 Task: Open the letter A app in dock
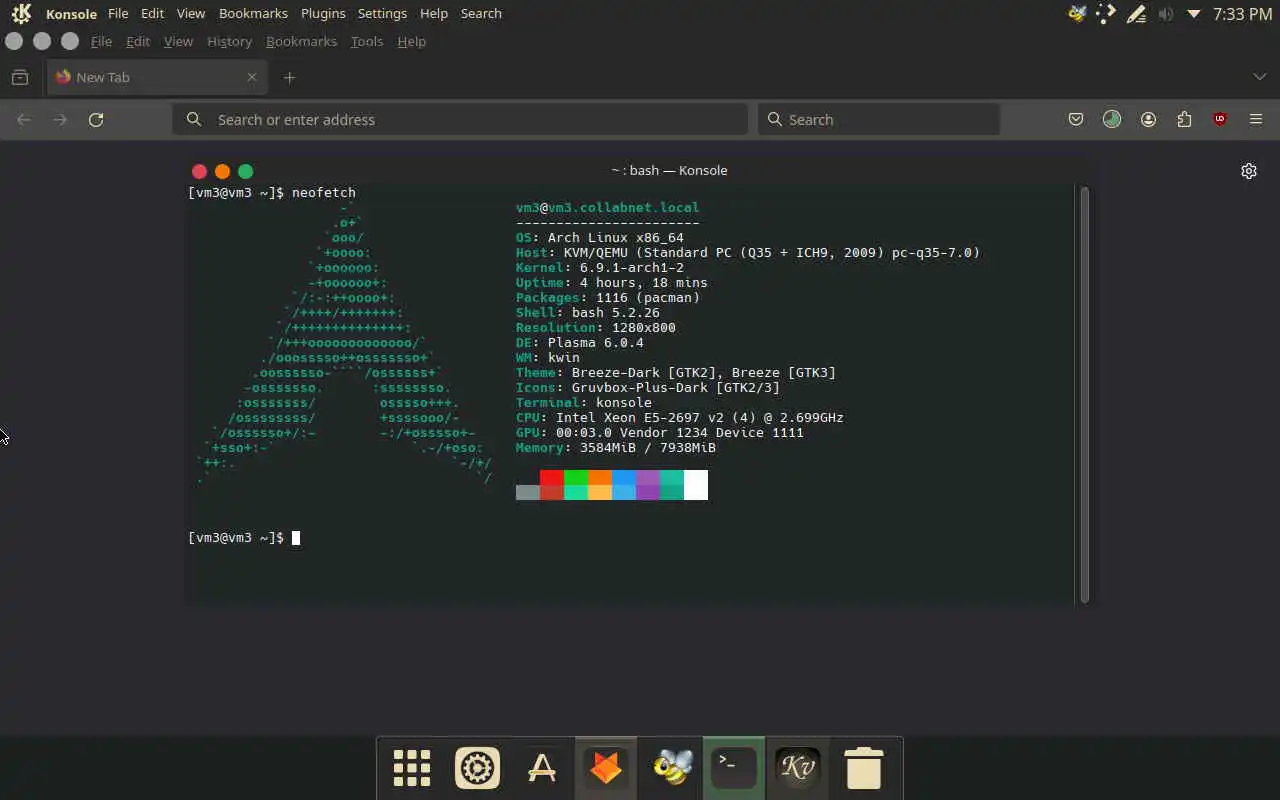pos(541,768)
